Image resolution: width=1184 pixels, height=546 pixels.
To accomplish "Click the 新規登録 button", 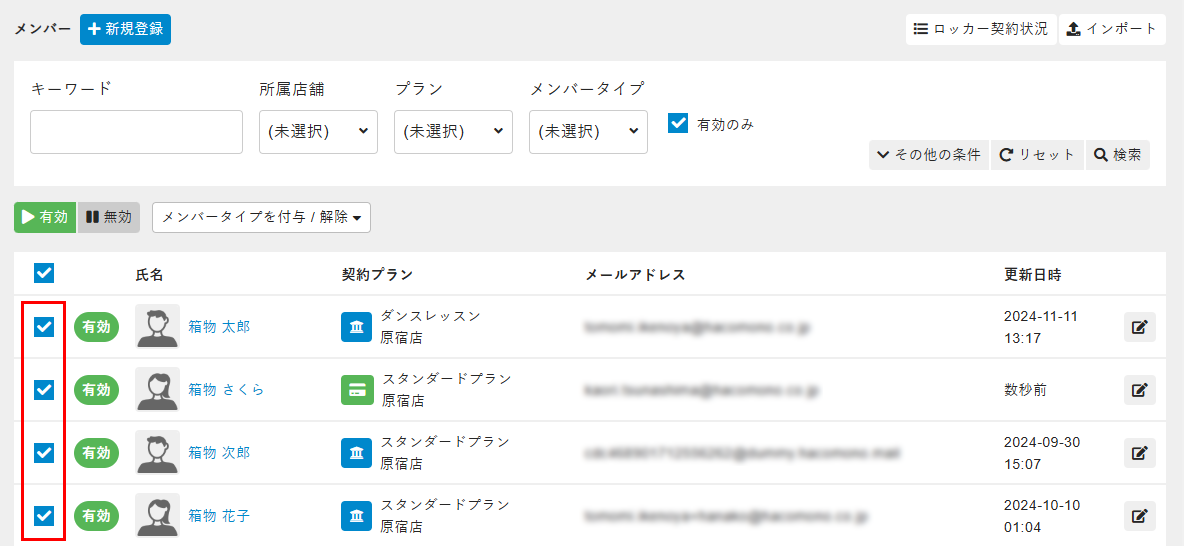I will click(x=125, y=29).
